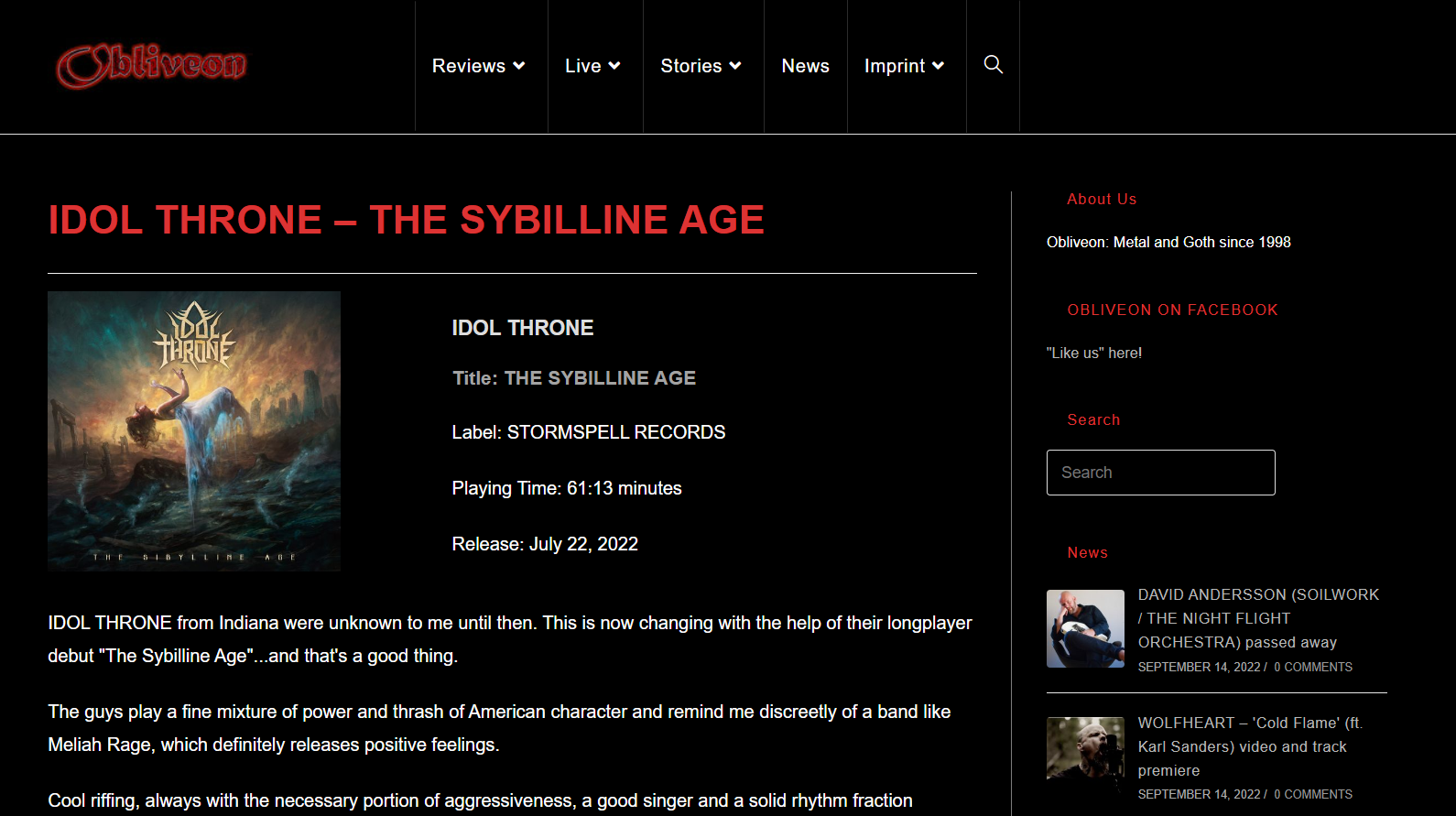
Task: Open 0 Comments on David Andersson post
Action: tap(1313, 667)
